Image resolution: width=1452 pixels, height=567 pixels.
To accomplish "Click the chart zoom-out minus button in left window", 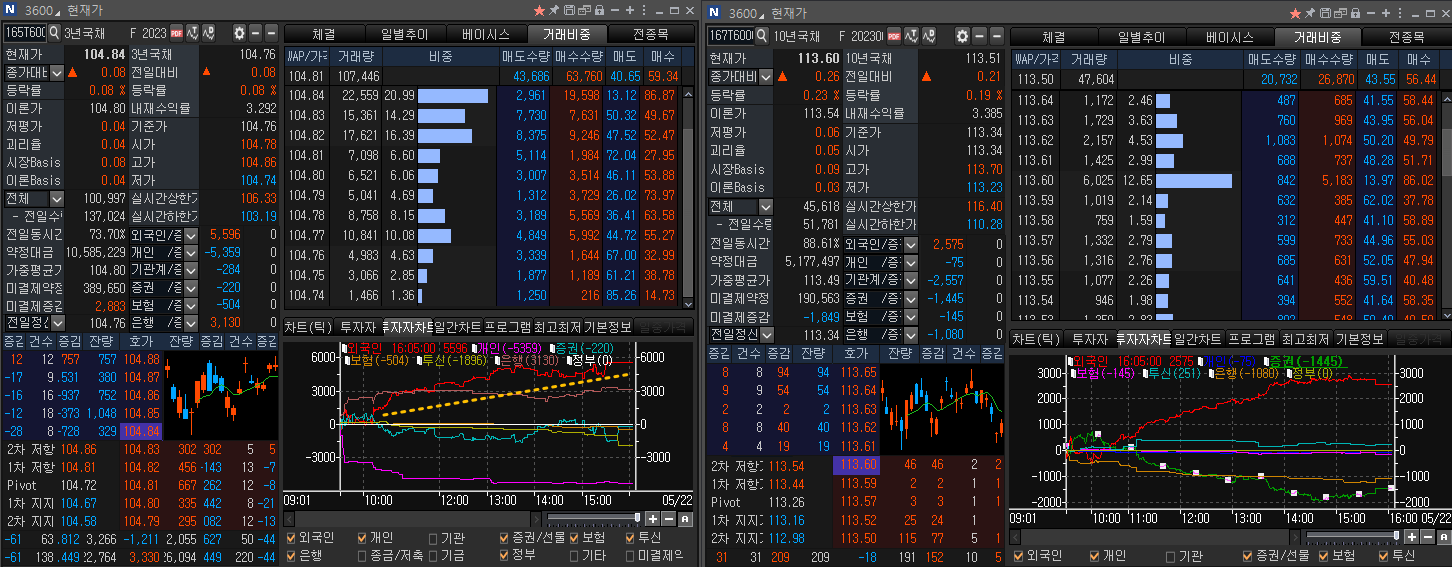I will tap(669, 518).
